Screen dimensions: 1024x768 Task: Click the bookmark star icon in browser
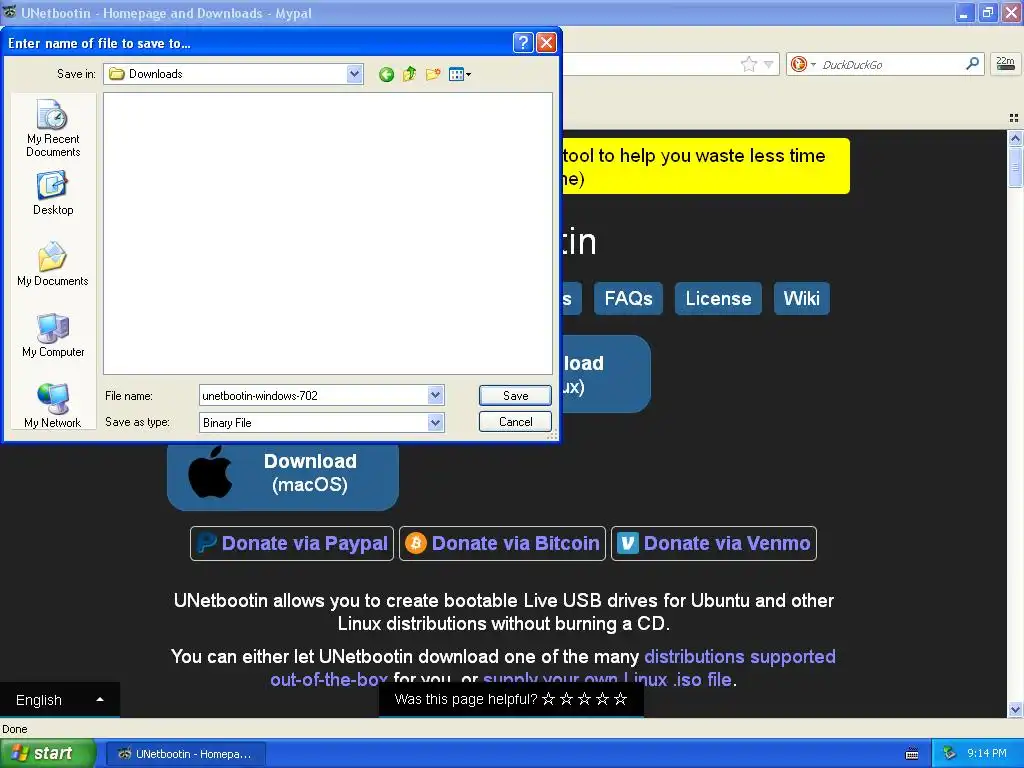pos(748,64)
